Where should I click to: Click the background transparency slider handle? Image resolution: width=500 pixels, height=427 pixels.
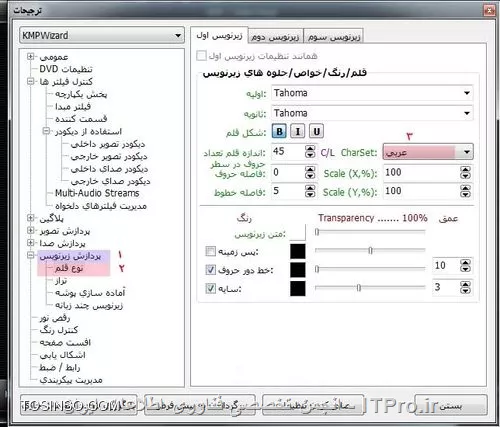370,250
